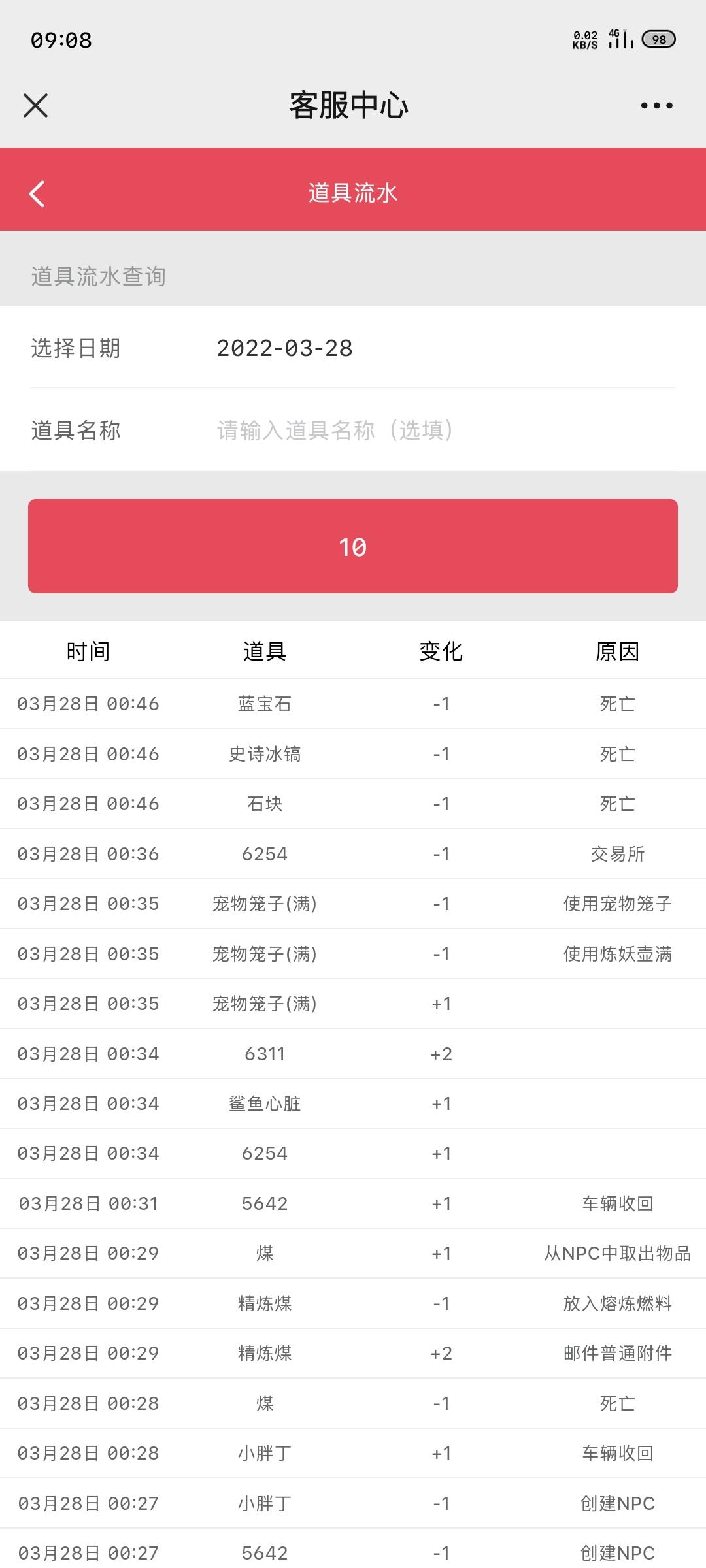The image size is (706, 1568).
Task: Tap the battery indicator in status bar
Action: click(x=658, y=40)
